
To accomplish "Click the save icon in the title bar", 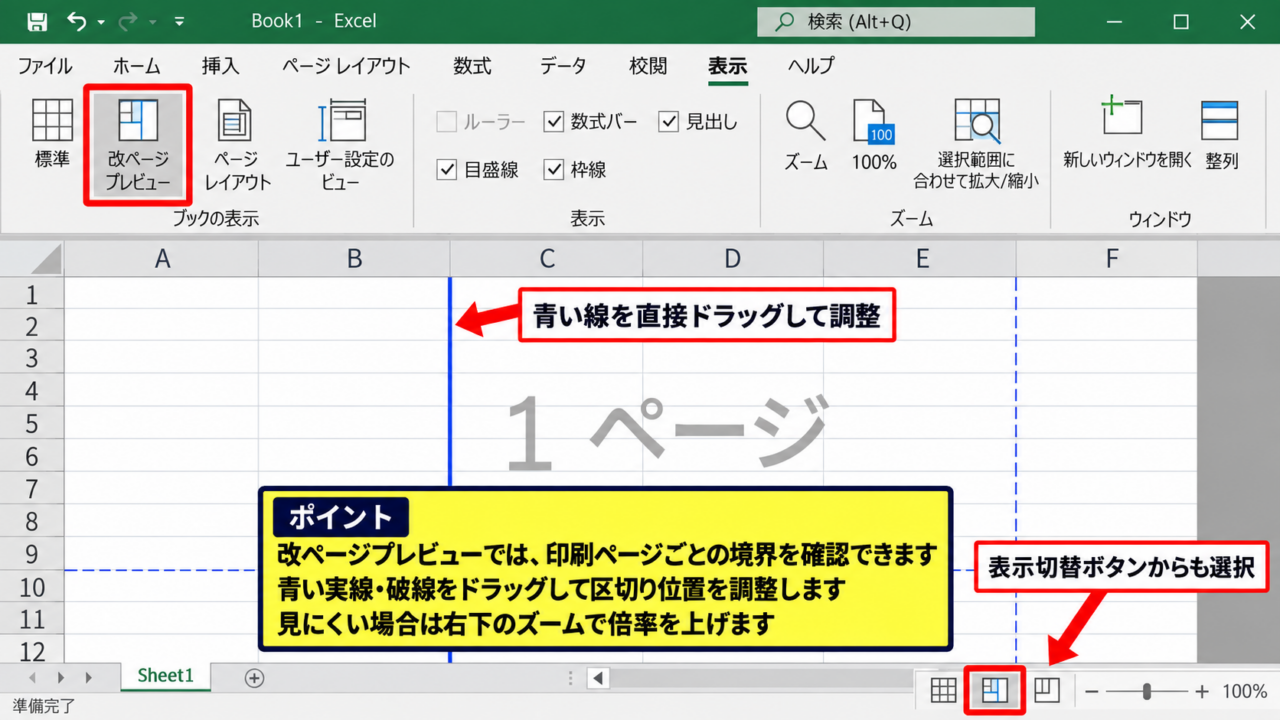I will (36, 21).
